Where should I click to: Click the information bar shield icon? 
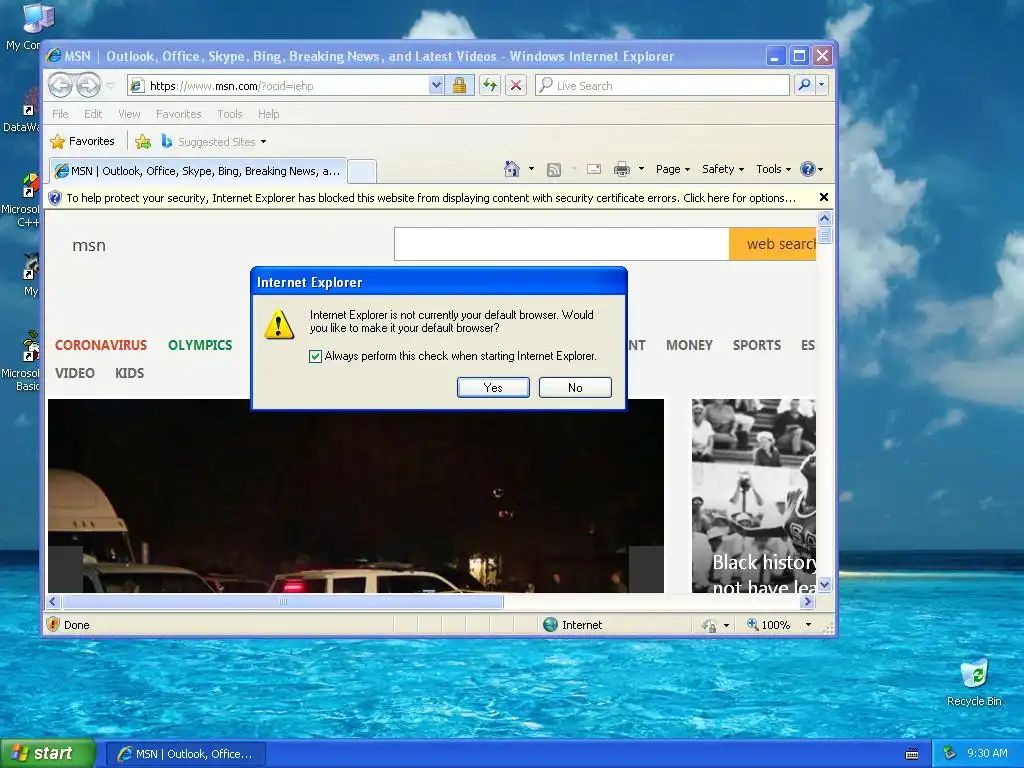click(55, 198)
